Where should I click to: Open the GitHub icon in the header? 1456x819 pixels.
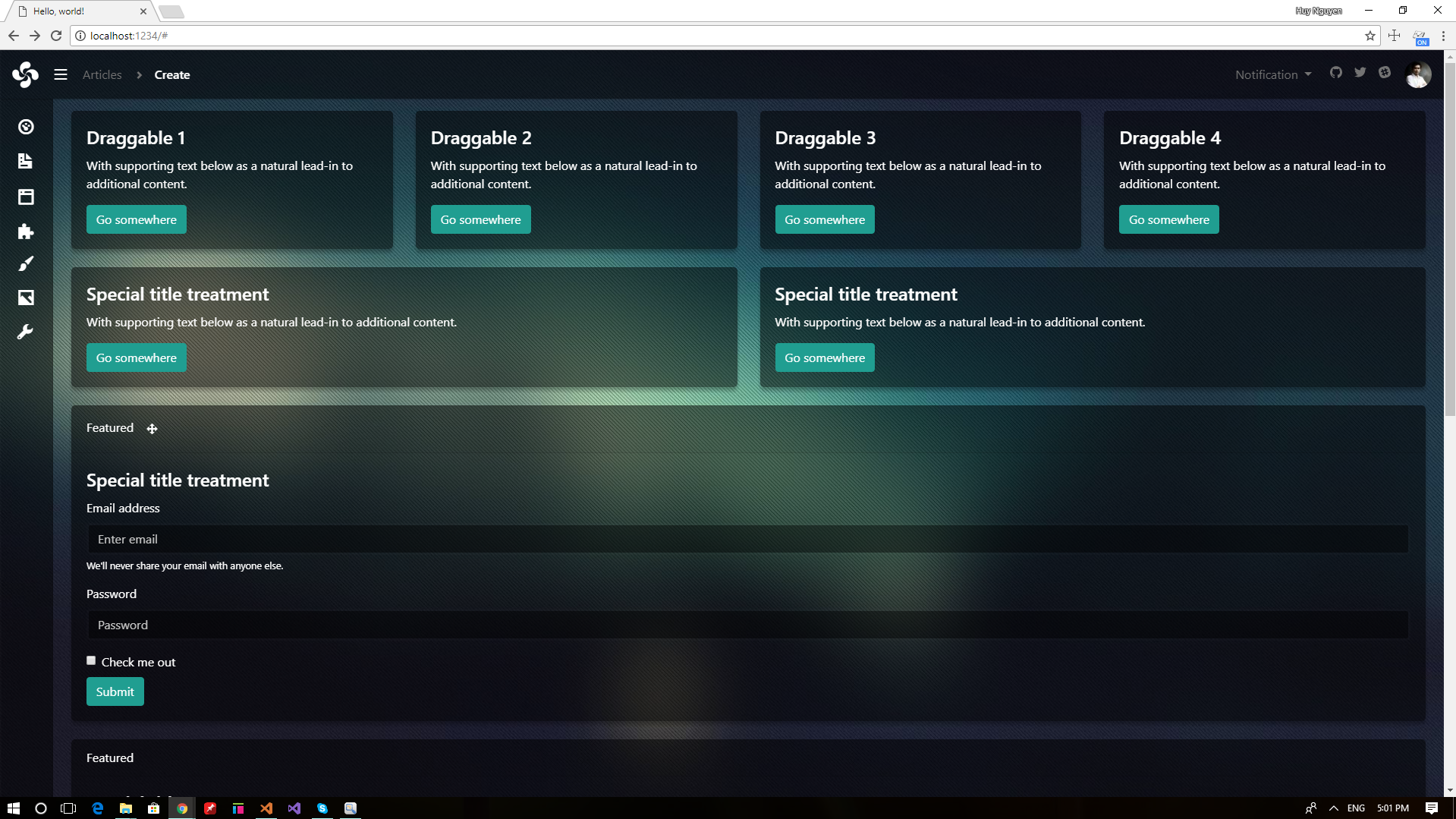(1336, 72)
